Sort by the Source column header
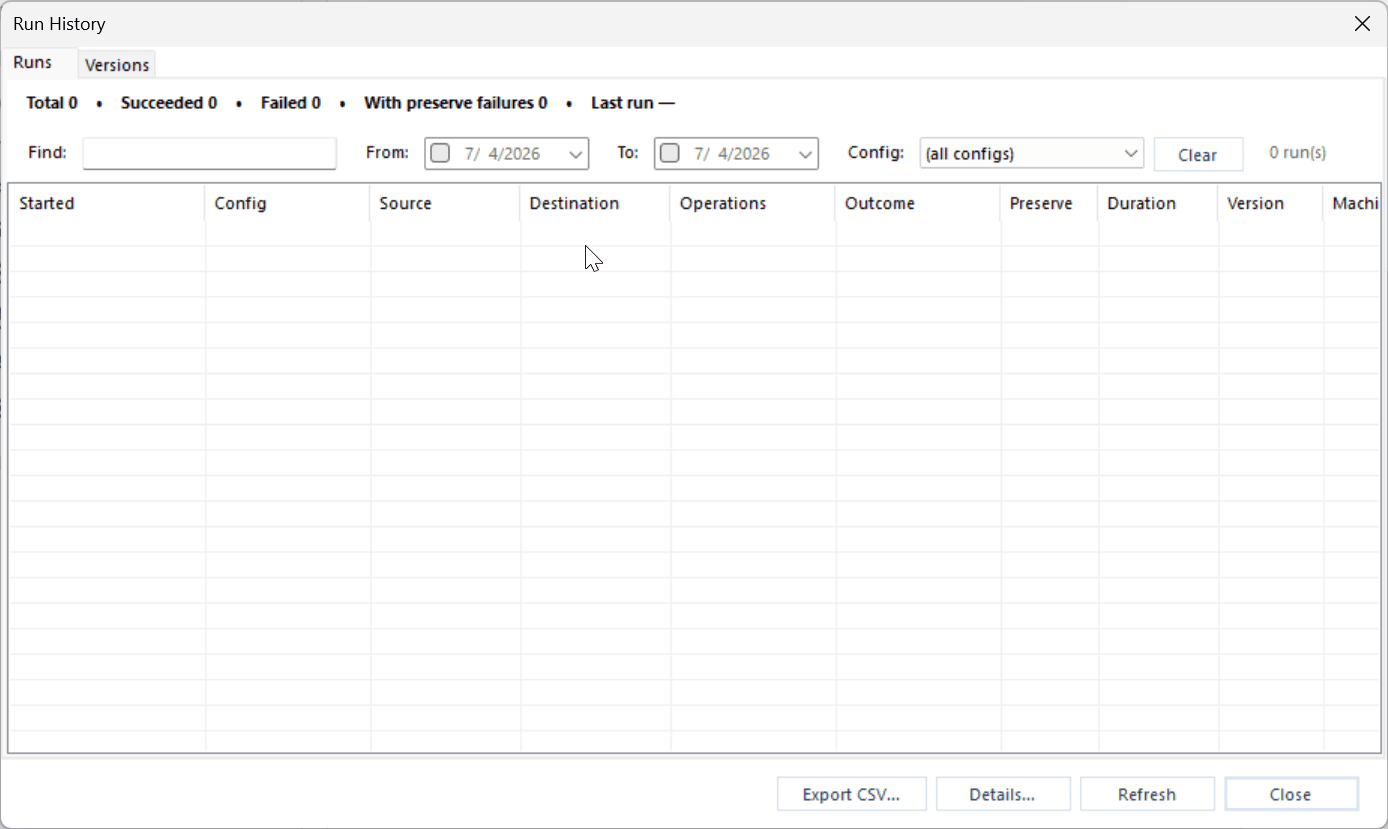Image resolution: width=1388 pixels, height=829 pixels. tap(445, 203)
